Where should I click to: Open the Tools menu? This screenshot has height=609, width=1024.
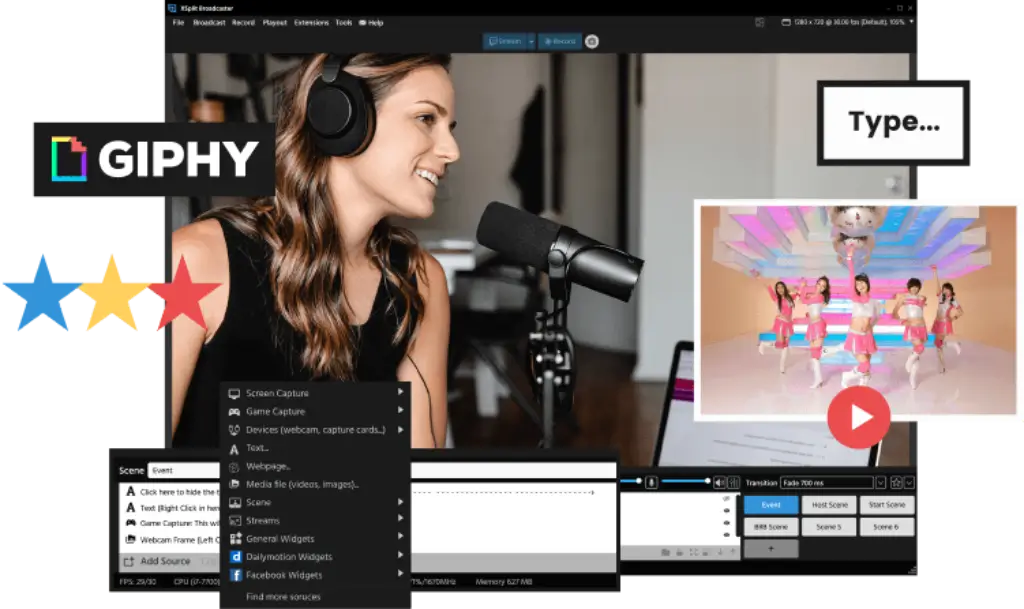pos(344,22)
